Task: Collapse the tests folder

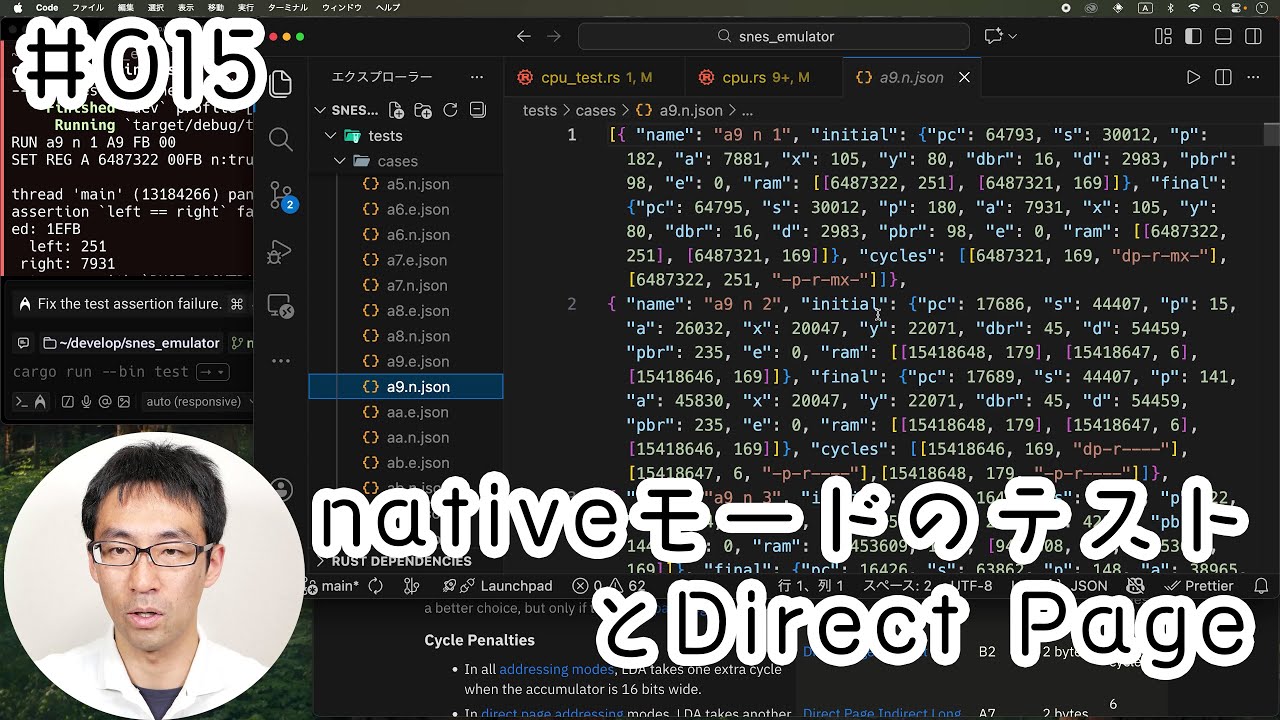Action: click(x=330, y=136)
